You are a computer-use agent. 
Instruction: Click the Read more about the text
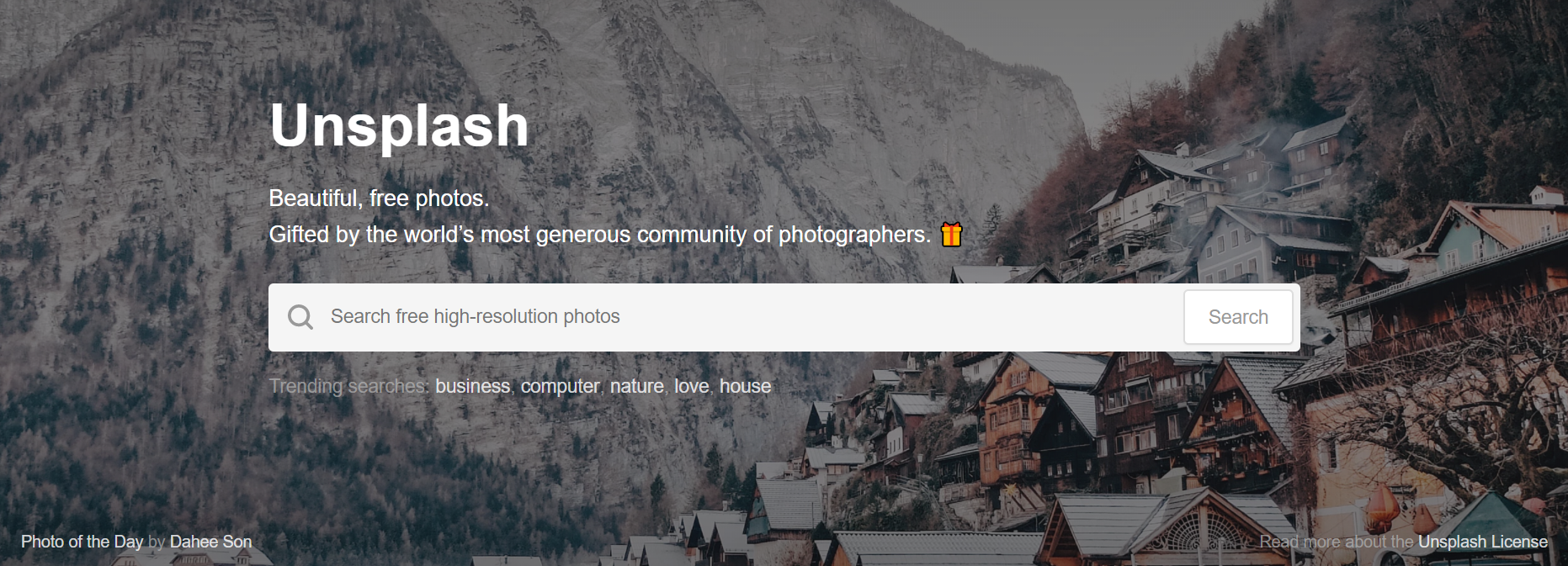point(1336,542)
